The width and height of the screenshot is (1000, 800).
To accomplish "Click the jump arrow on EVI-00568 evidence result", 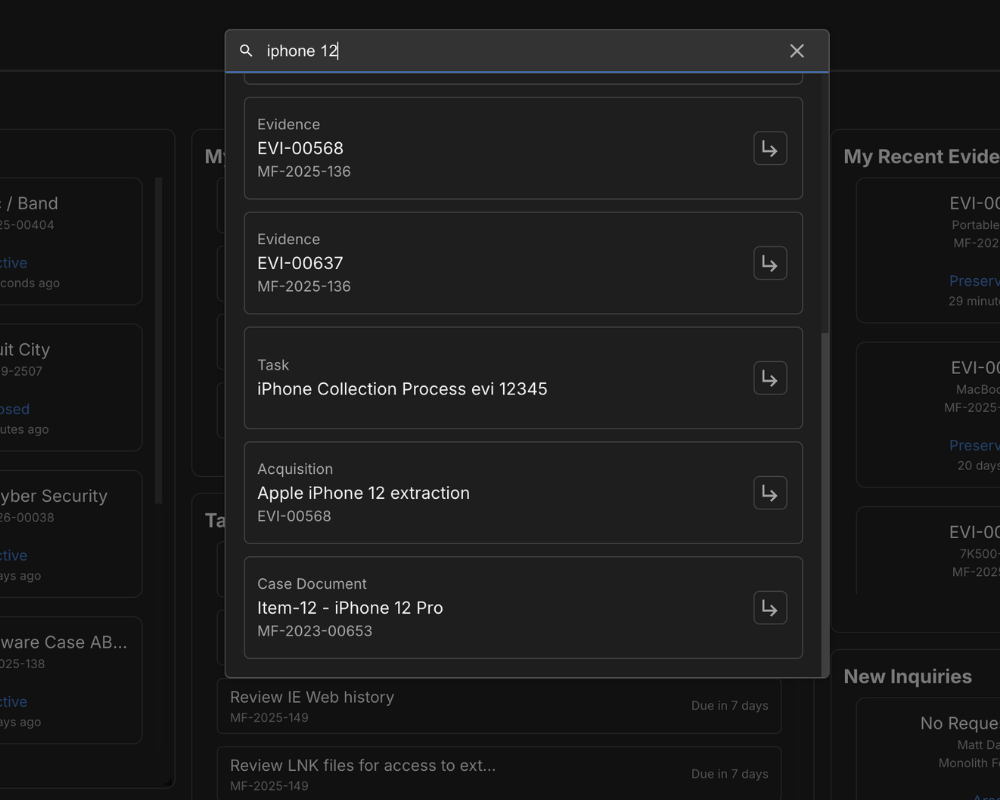I will (x=770, y=148).
